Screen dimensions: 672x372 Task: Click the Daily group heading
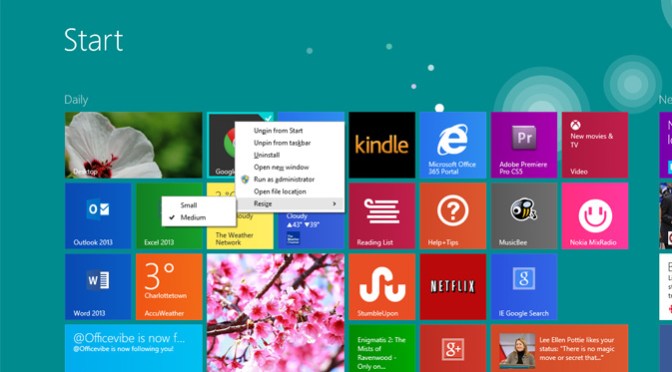76,100
